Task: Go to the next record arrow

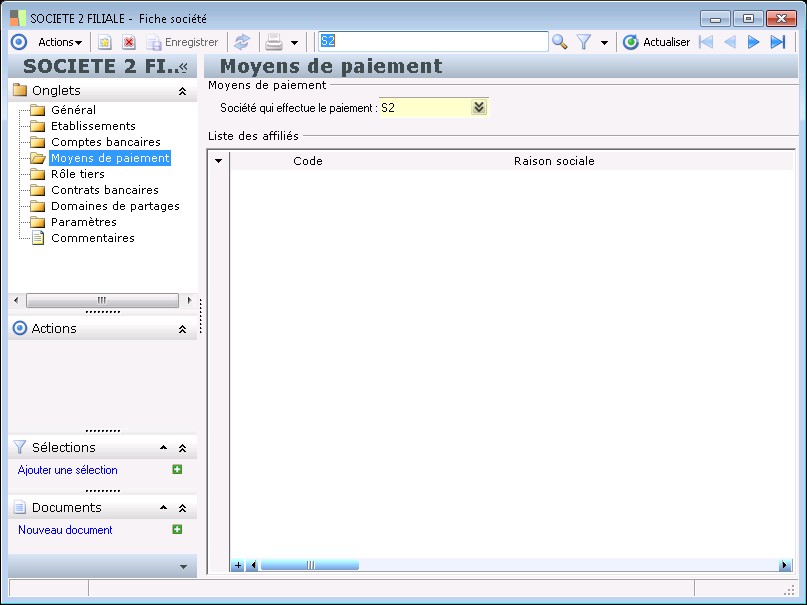Action: (754, 42)
